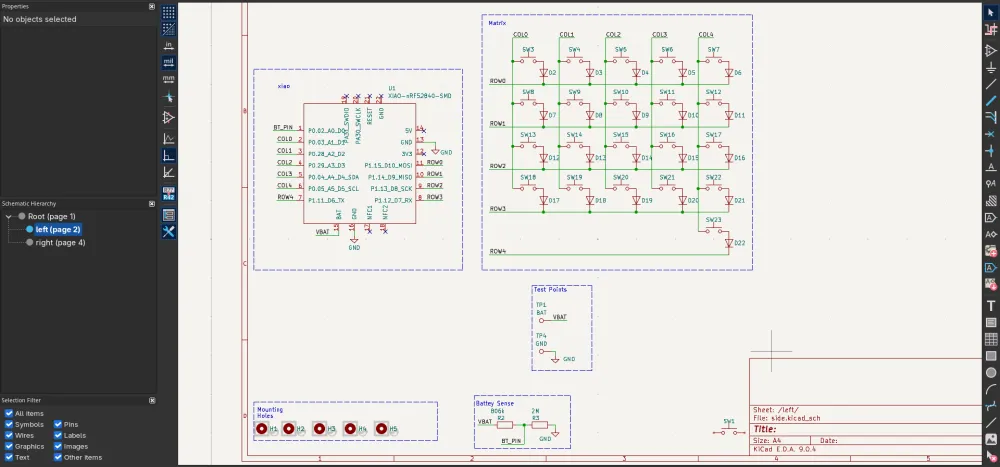Close the Schematic Hierarchy panel
This screenshot has height=467, width=1000.
pyautogui.click(x=151, y=203)
